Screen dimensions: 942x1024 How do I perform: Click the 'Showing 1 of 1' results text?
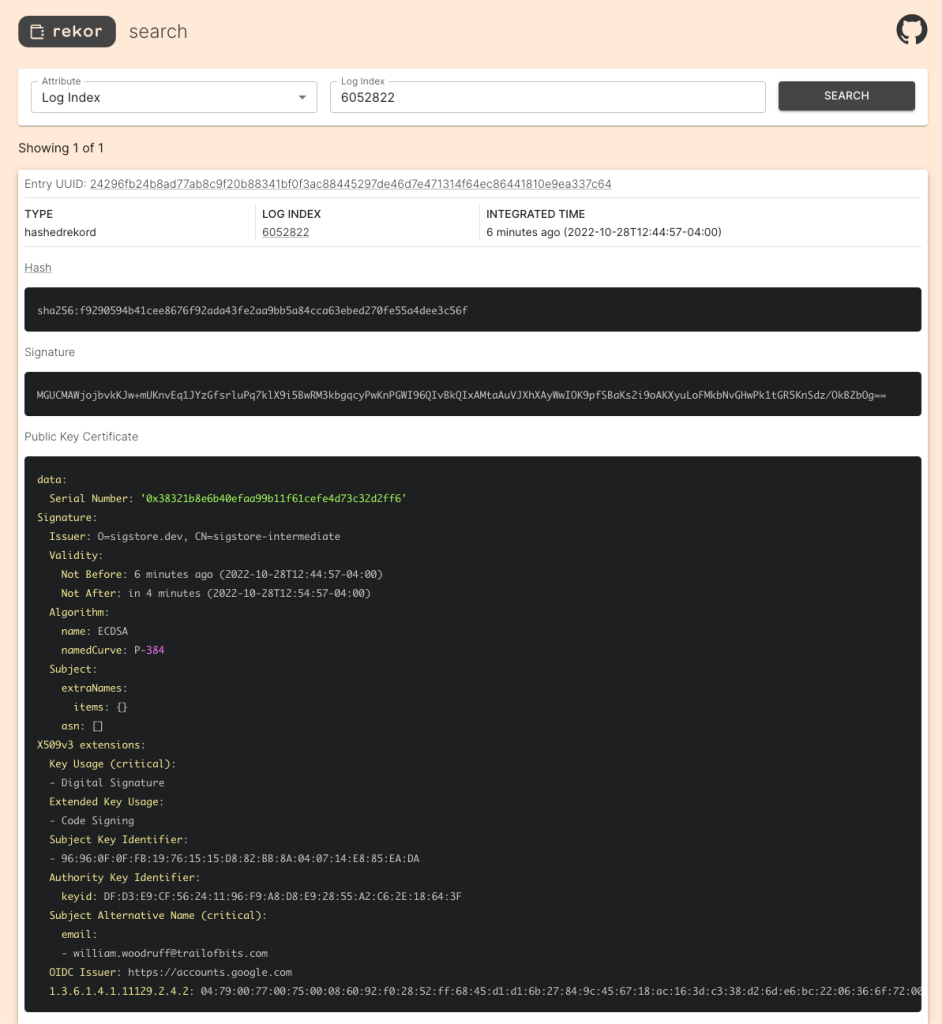coord(61,148)
